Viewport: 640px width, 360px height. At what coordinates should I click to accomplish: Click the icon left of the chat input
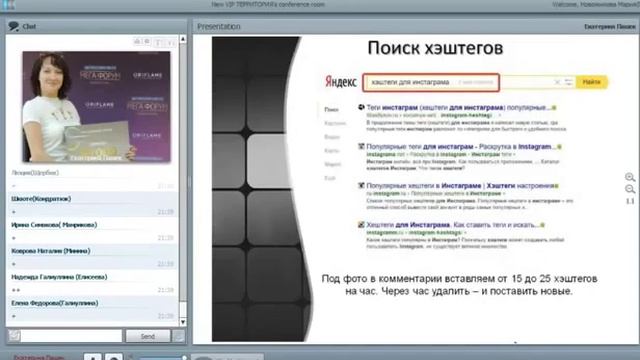[14, 336]
